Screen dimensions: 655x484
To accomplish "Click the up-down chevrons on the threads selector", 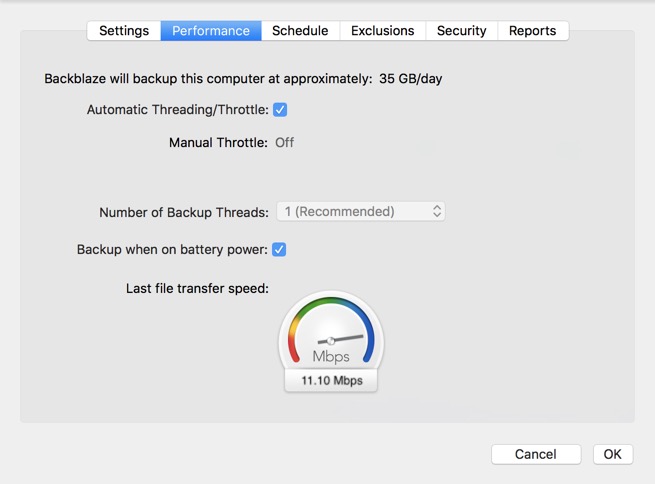I will [437, 211].
